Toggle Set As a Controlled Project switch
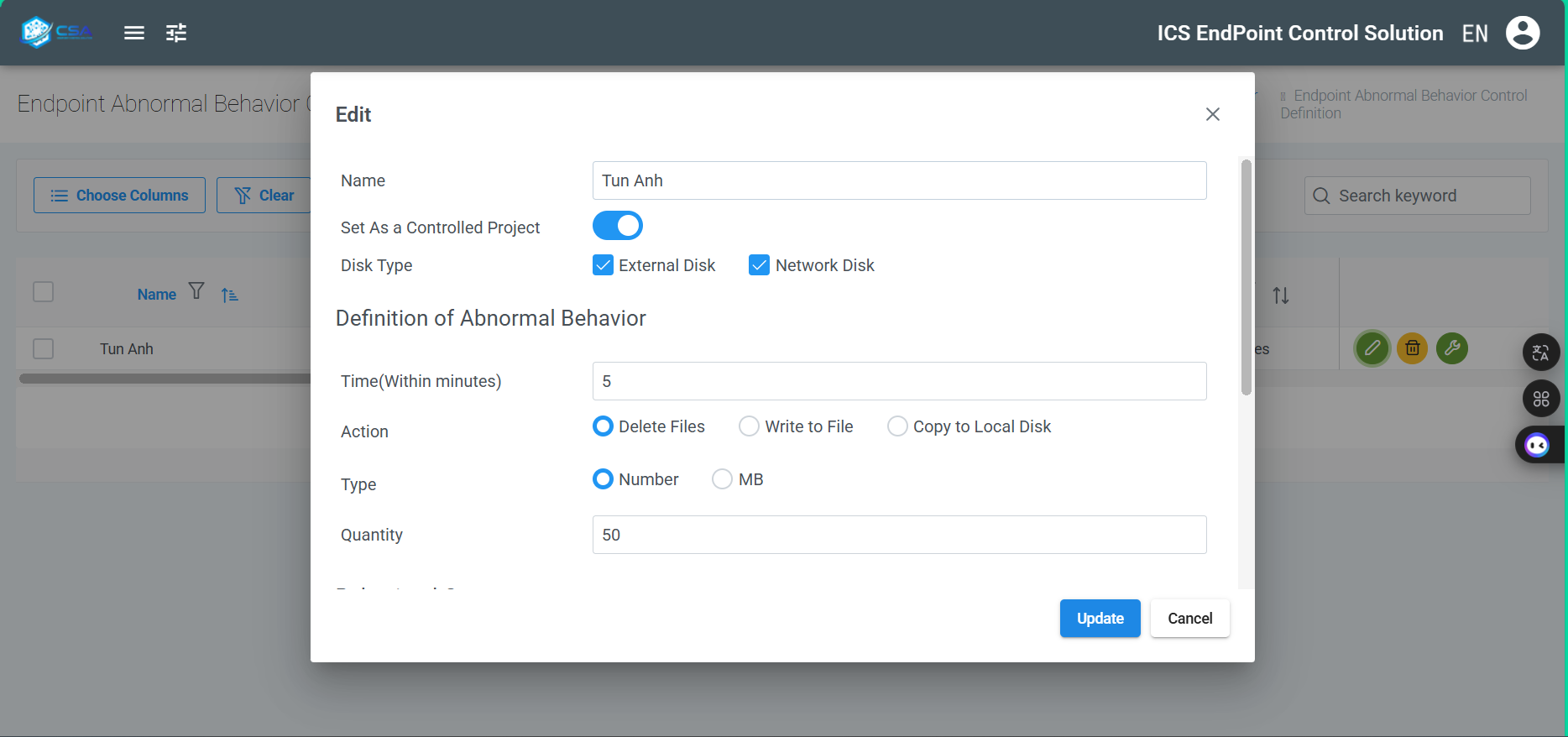 point(618,226)
